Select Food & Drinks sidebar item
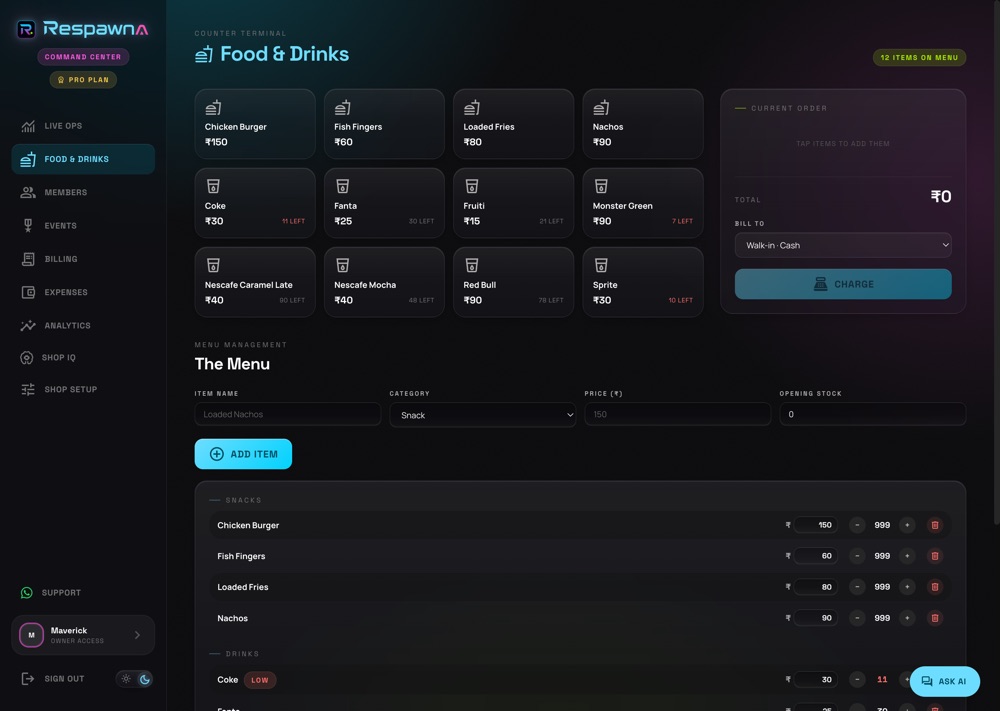Screen dimensions: 1000x711 tap(83, 159)
